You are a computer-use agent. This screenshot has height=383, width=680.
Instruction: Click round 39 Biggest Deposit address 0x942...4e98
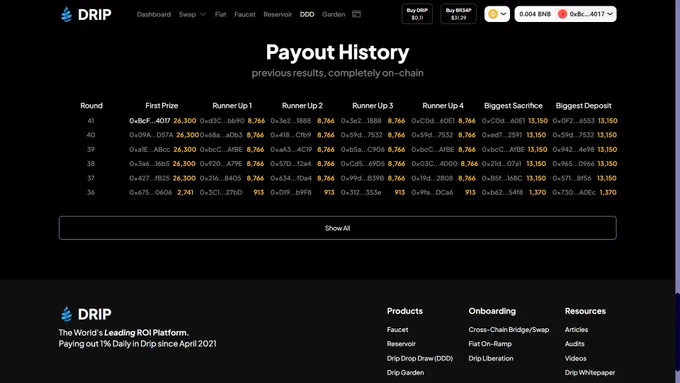(573, 149)
